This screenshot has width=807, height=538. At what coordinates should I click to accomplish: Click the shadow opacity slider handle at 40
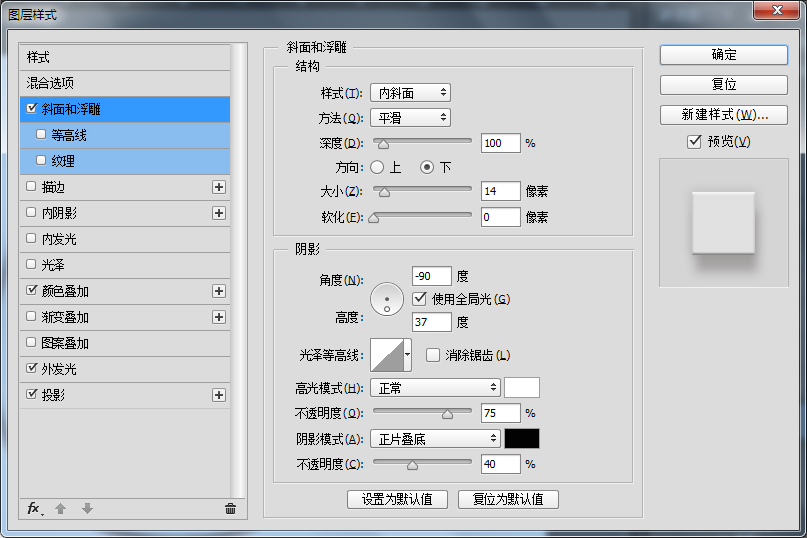tap(412, 465)
